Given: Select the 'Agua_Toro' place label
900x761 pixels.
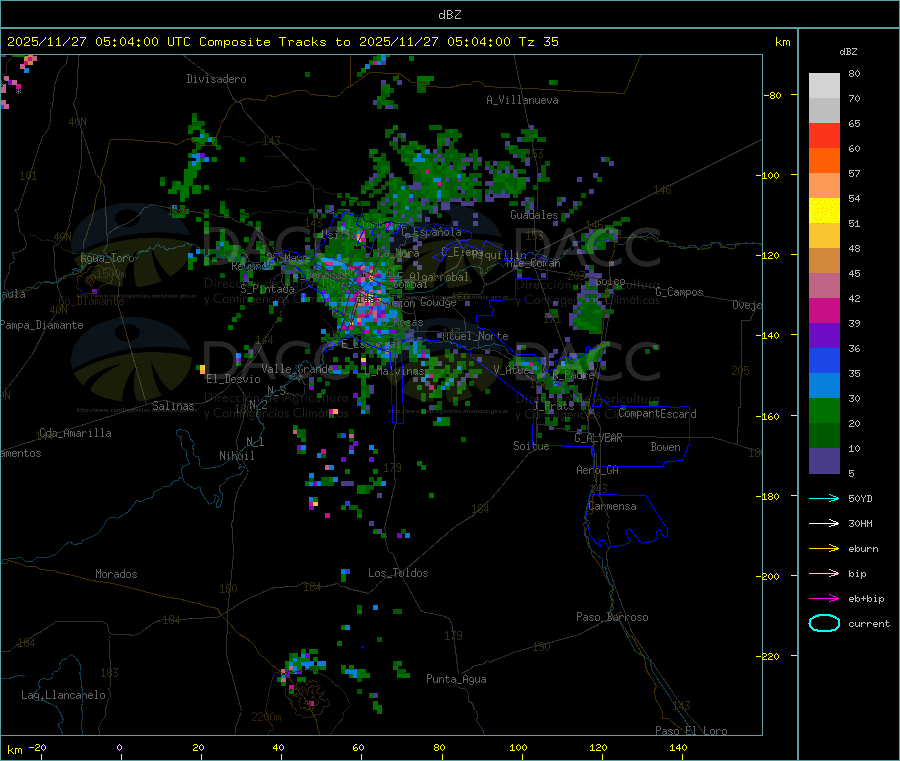Looking at the screenshot, I should pos(107,258).
